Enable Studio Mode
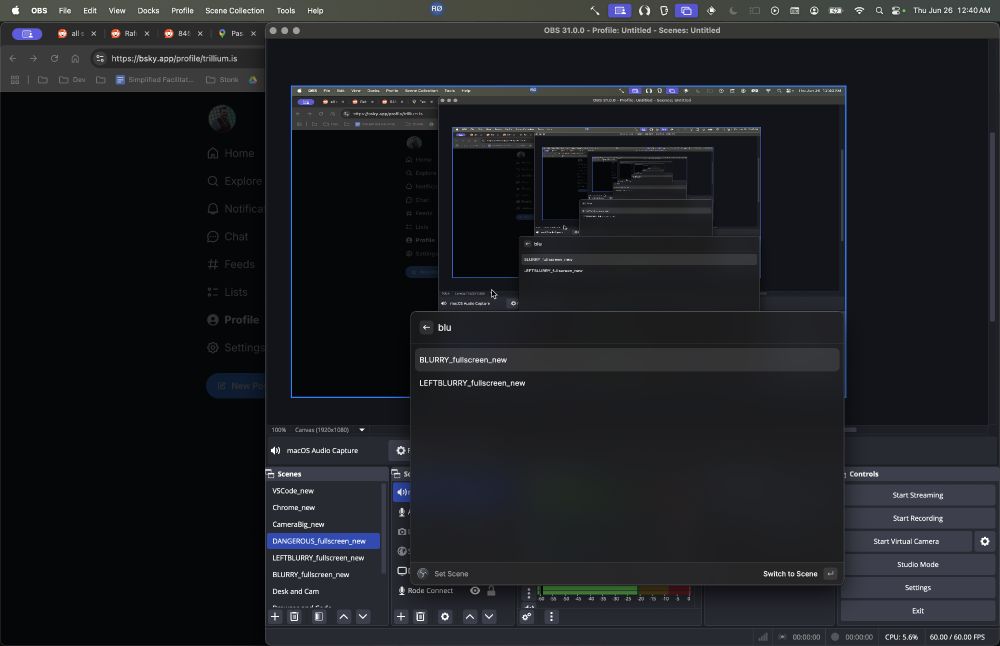 pyautogui.click(x=917, y=564)
